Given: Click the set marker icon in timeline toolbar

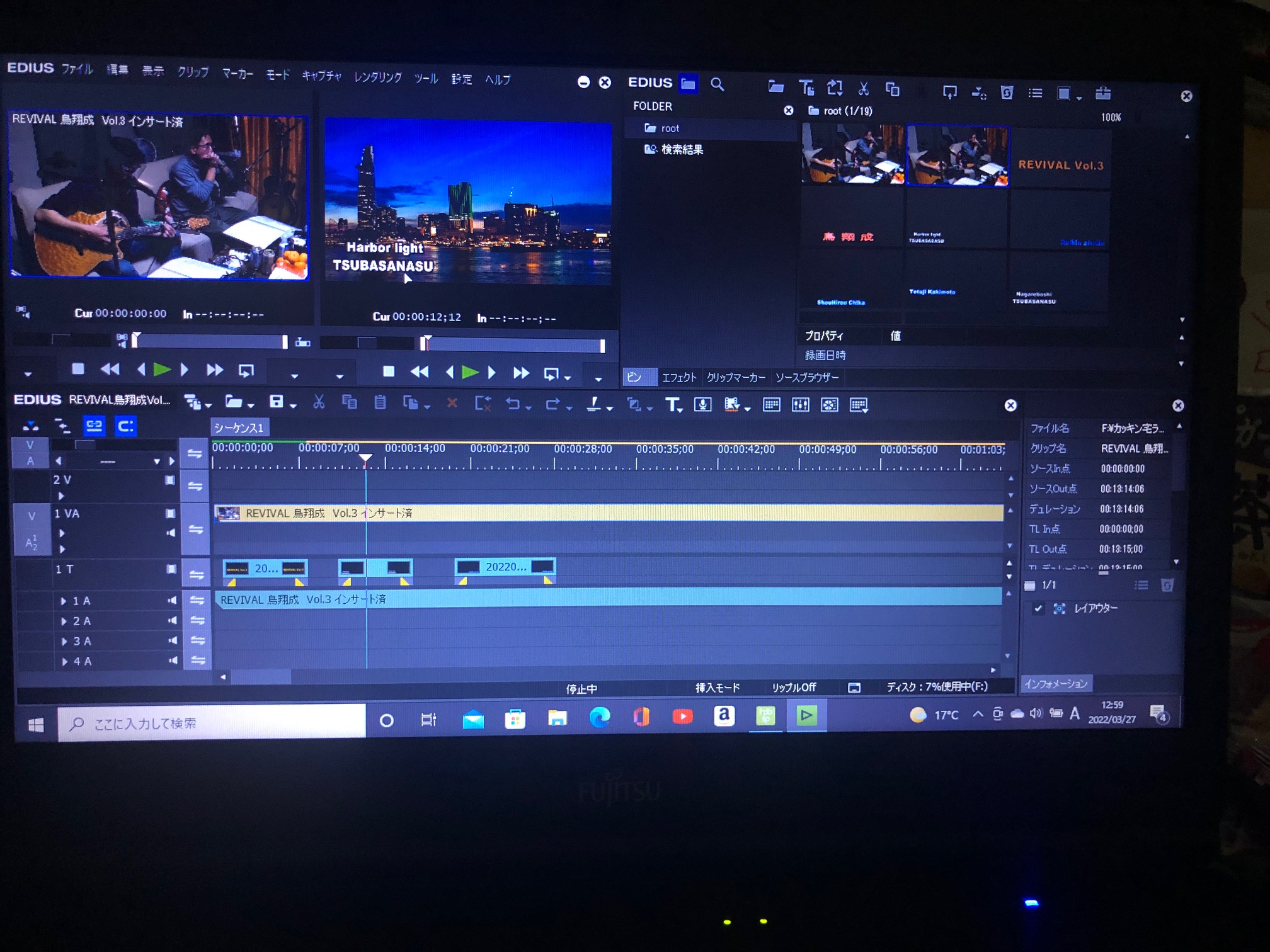Looking at the screenshot, I should tap(594, 404).
